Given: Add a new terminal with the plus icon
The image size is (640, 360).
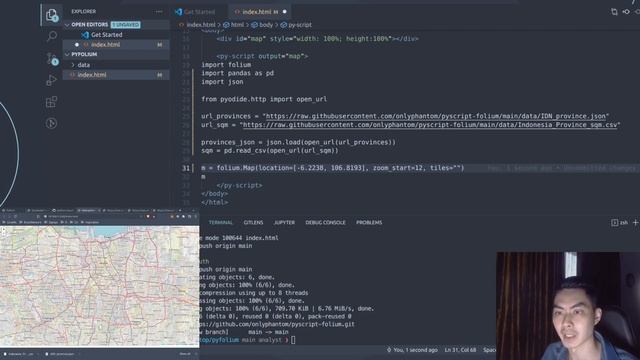Looking at the screenshot, I should click(x=635, y=222).
